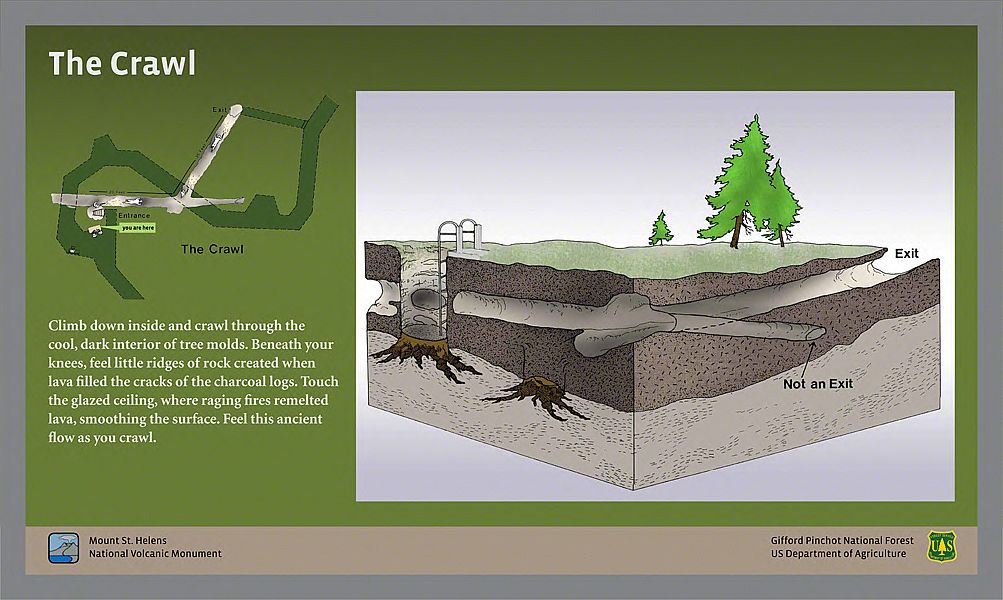Click the 'Exit' label on overhead map
Image resolution: width=1003 pixels, height=600 pixels.
point(219,108)
